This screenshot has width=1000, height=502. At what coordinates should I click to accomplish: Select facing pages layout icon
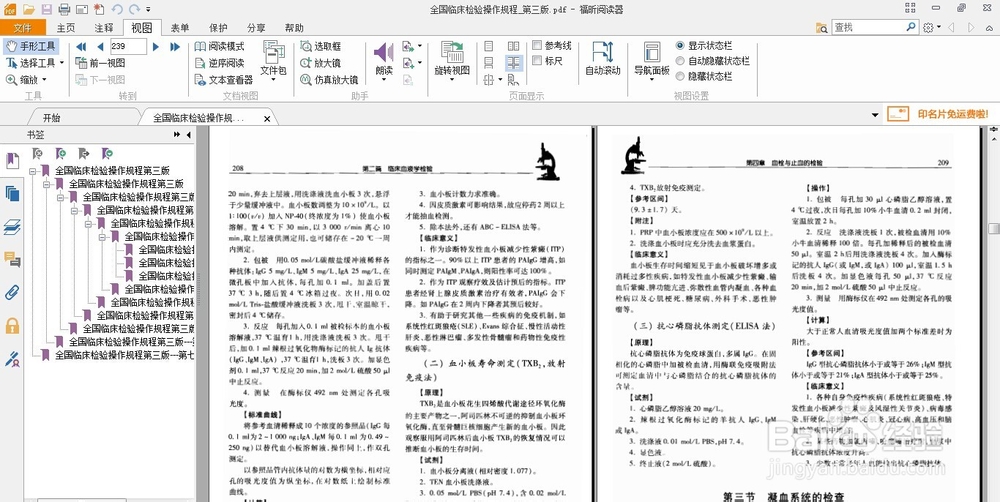pos(513,46)
